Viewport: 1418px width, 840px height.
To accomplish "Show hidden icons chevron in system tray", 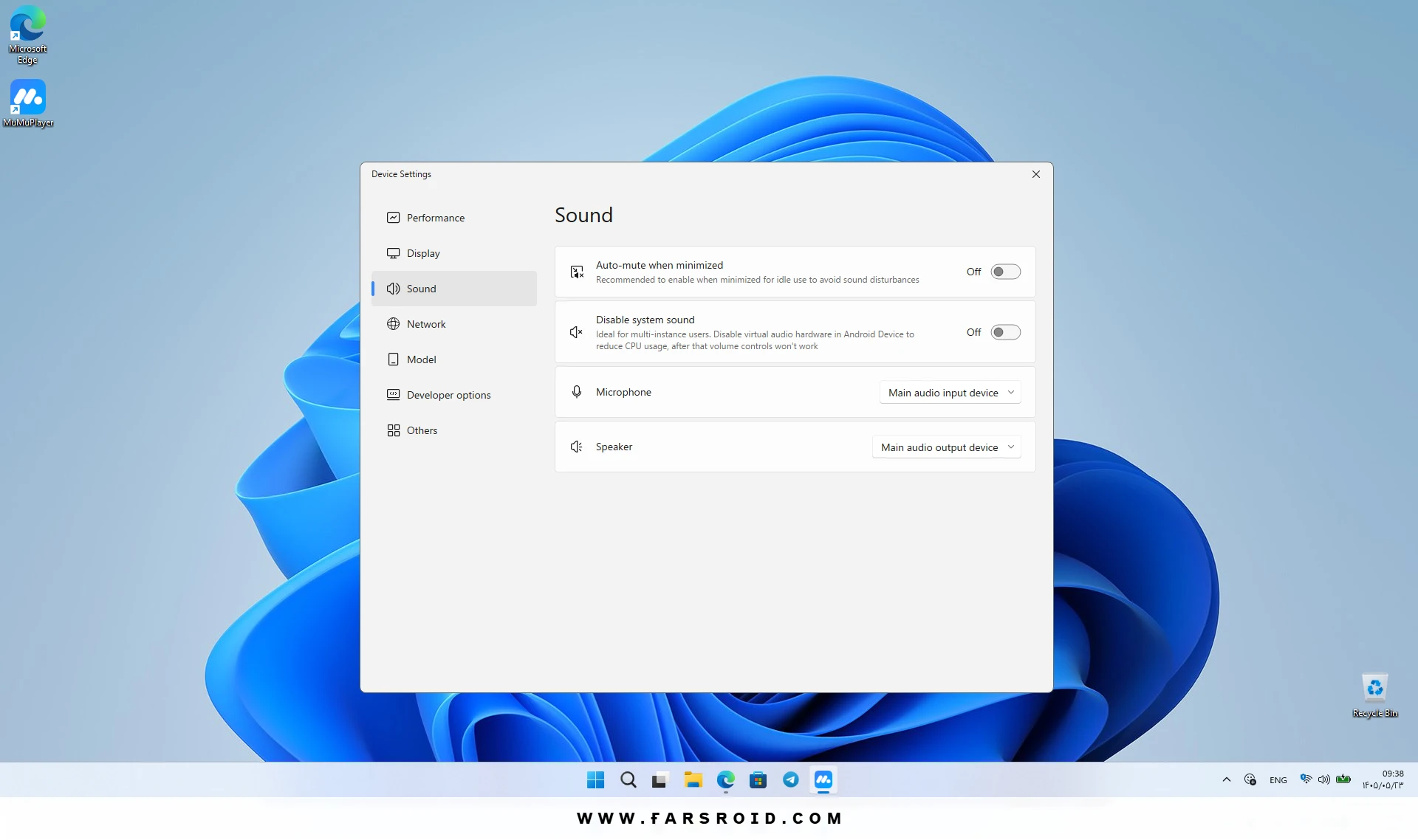I will [x=1226, y=779].
